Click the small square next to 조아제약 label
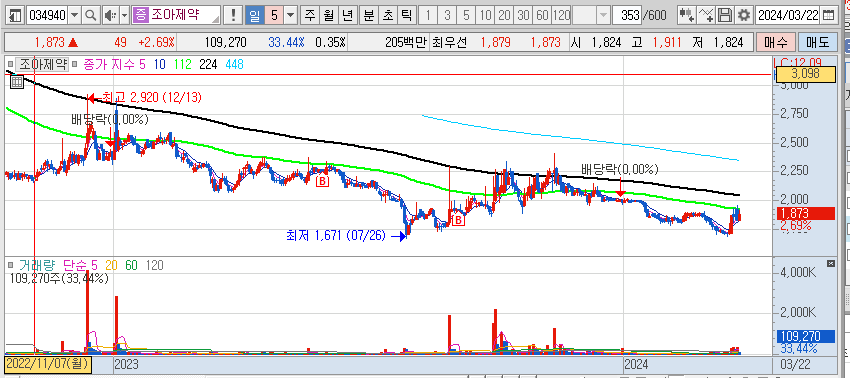 (10, 65)
